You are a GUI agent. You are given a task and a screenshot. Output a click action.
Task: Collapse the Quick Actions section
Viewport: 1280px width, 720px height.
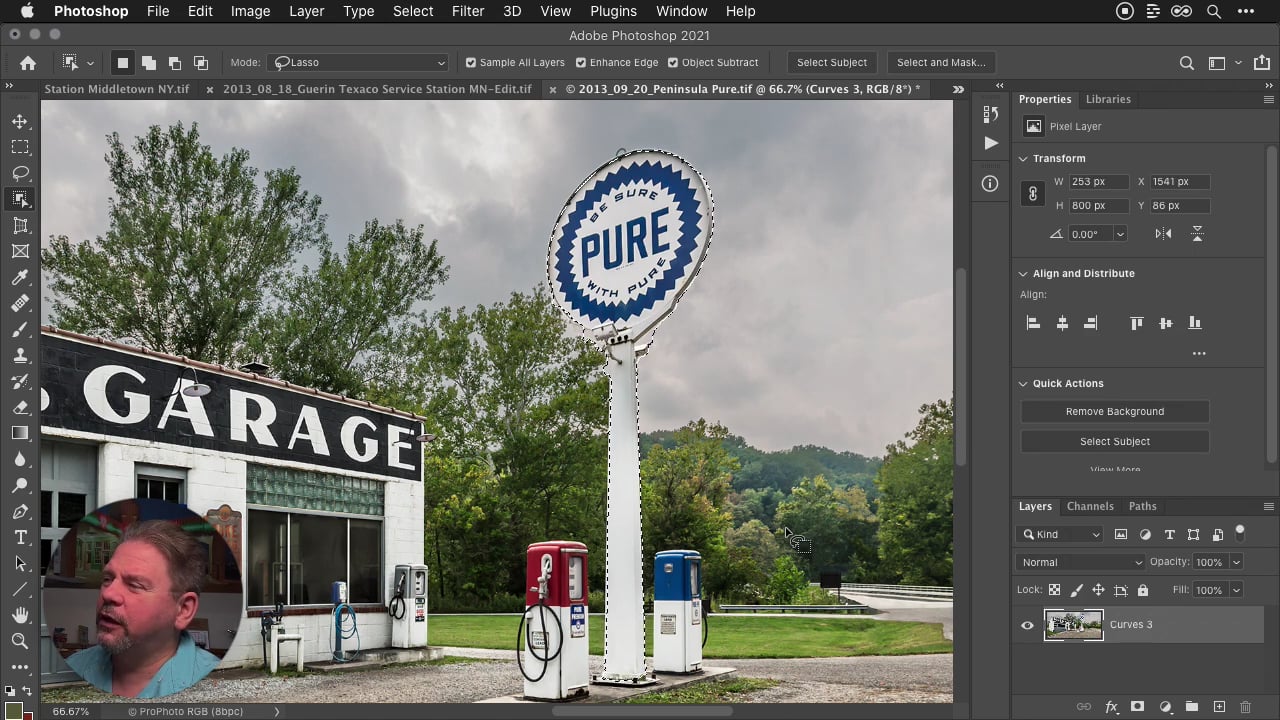click(1023, 384)
